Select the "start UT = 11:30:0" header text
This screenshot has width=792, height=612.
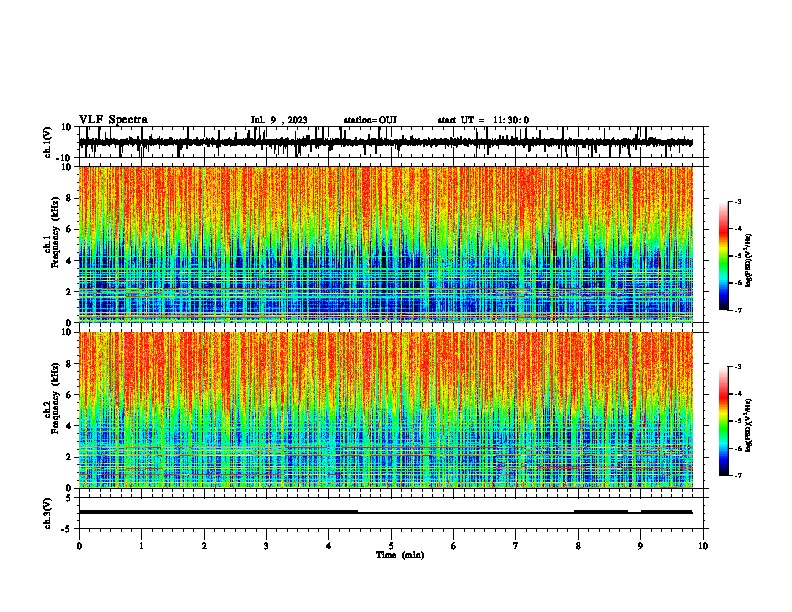(483, 120)
